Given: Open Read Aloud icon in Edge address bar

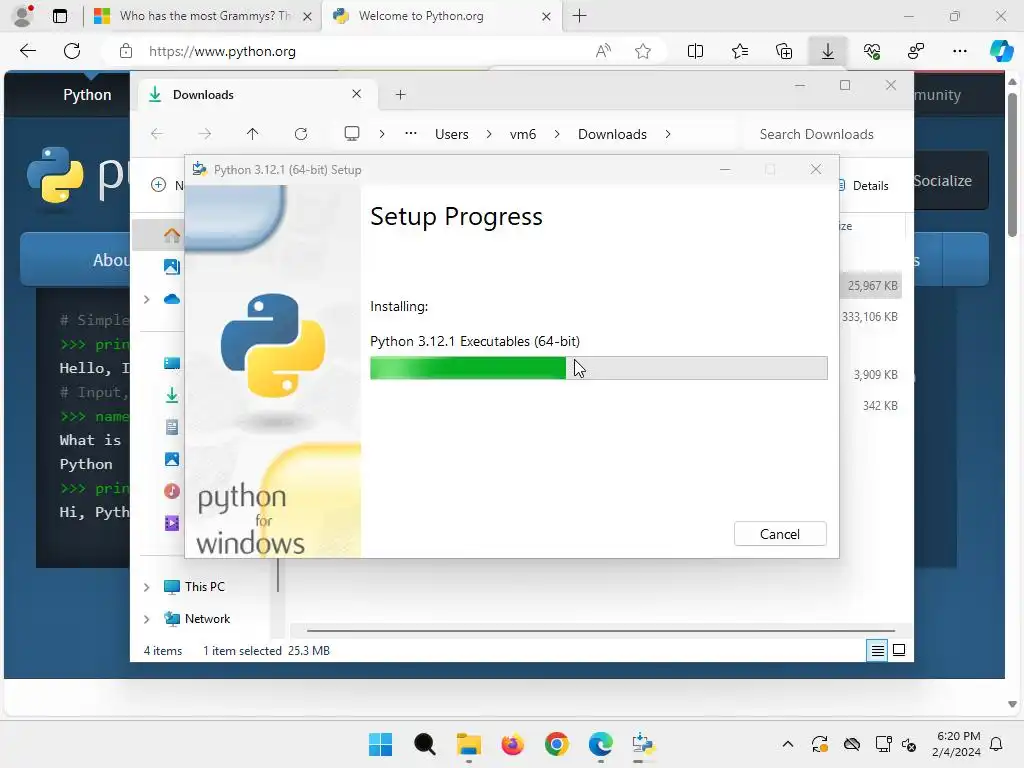Looking at the screenshot, I should tap(603, 51).
